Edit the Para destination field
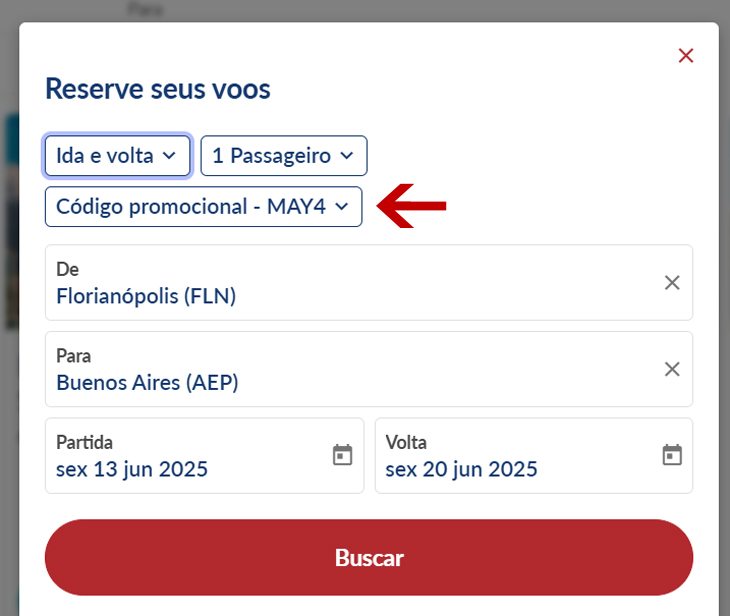The image size is (730, 616). point(369,369)
